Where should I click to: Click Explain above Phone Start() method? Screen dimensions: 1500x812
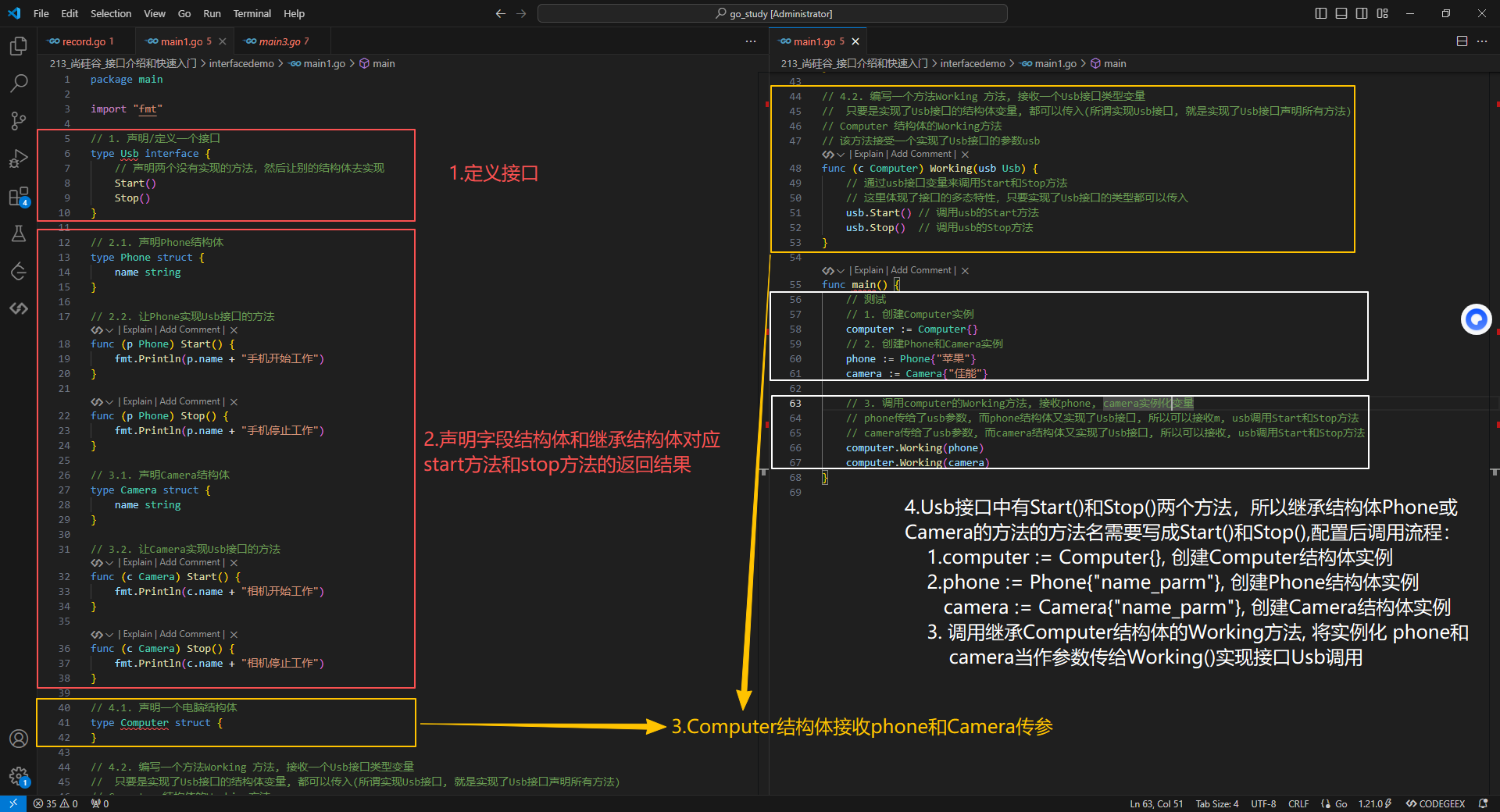click(137, 330)
